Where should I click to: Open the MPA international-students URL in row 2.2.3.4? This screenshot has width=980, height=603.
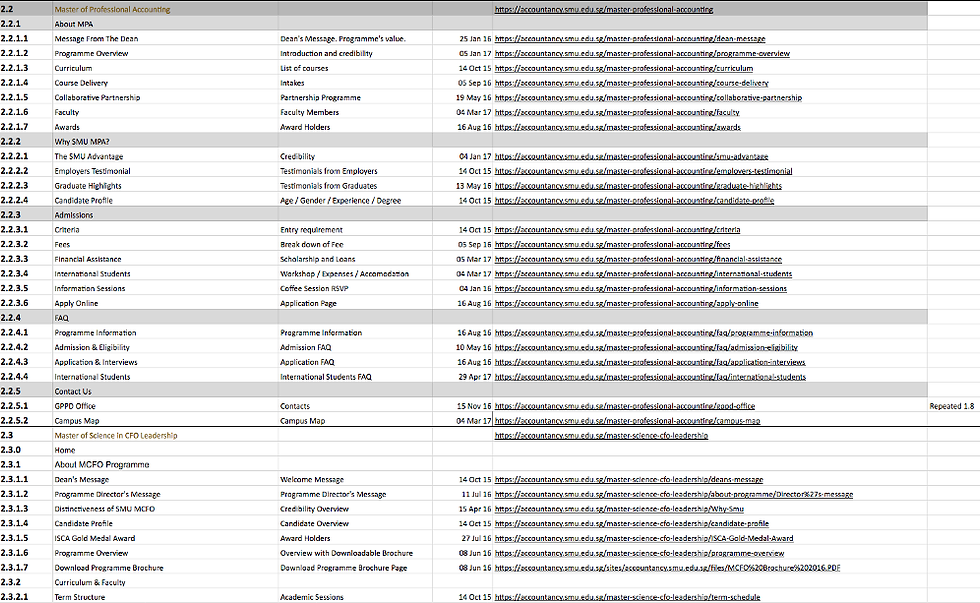[643, 274]
